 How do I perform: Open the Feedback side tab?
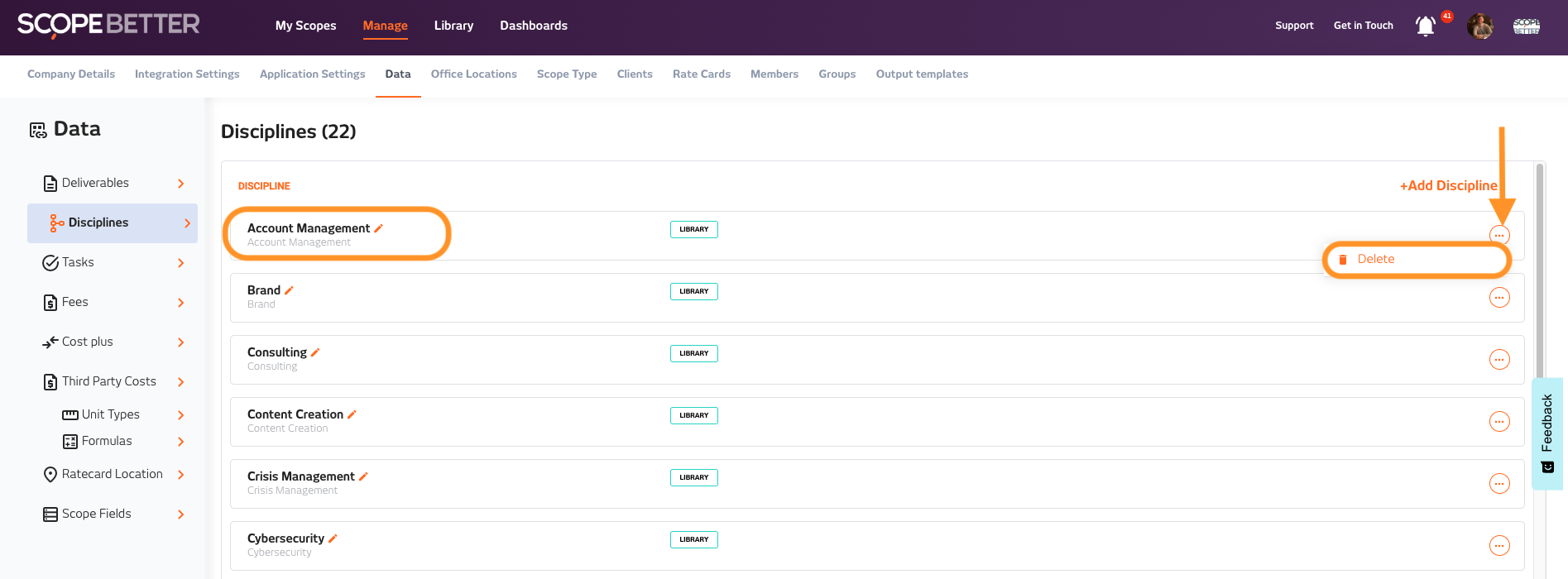1546,433
